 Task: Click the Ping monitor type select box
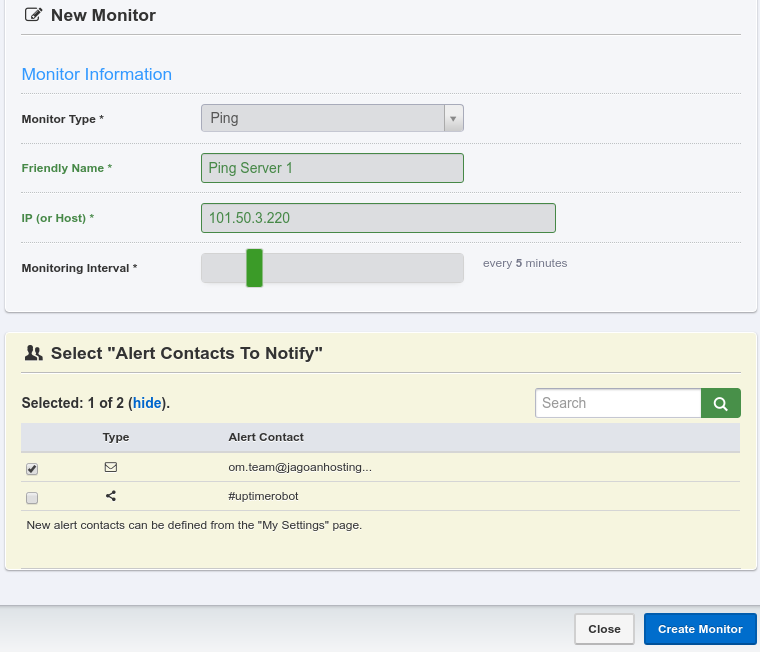332,118
